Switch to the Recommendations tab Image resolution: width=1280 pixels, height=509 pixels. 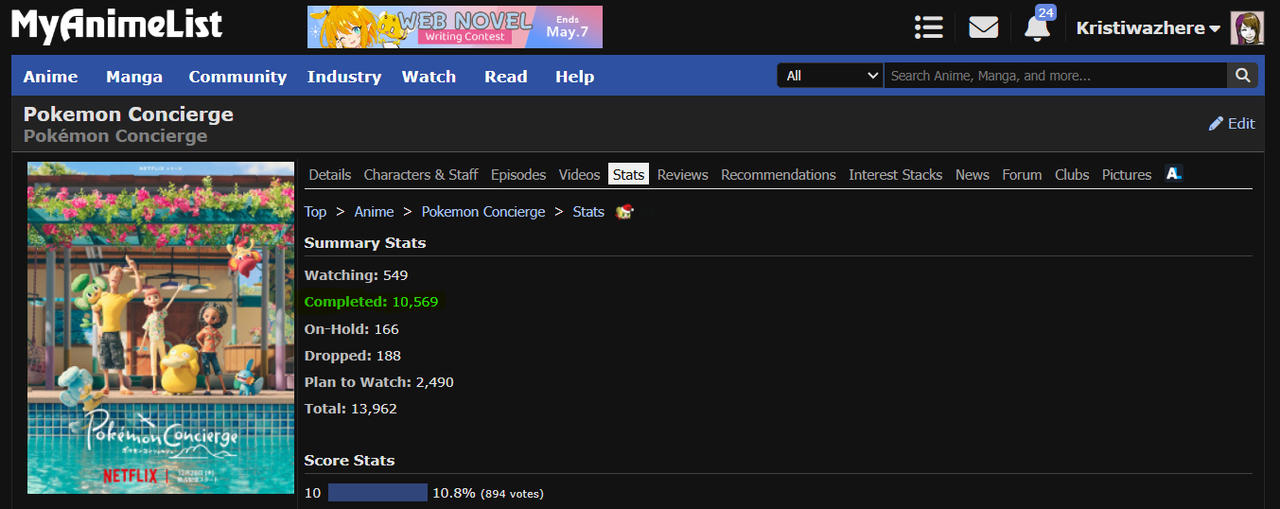tap(778, 174)
